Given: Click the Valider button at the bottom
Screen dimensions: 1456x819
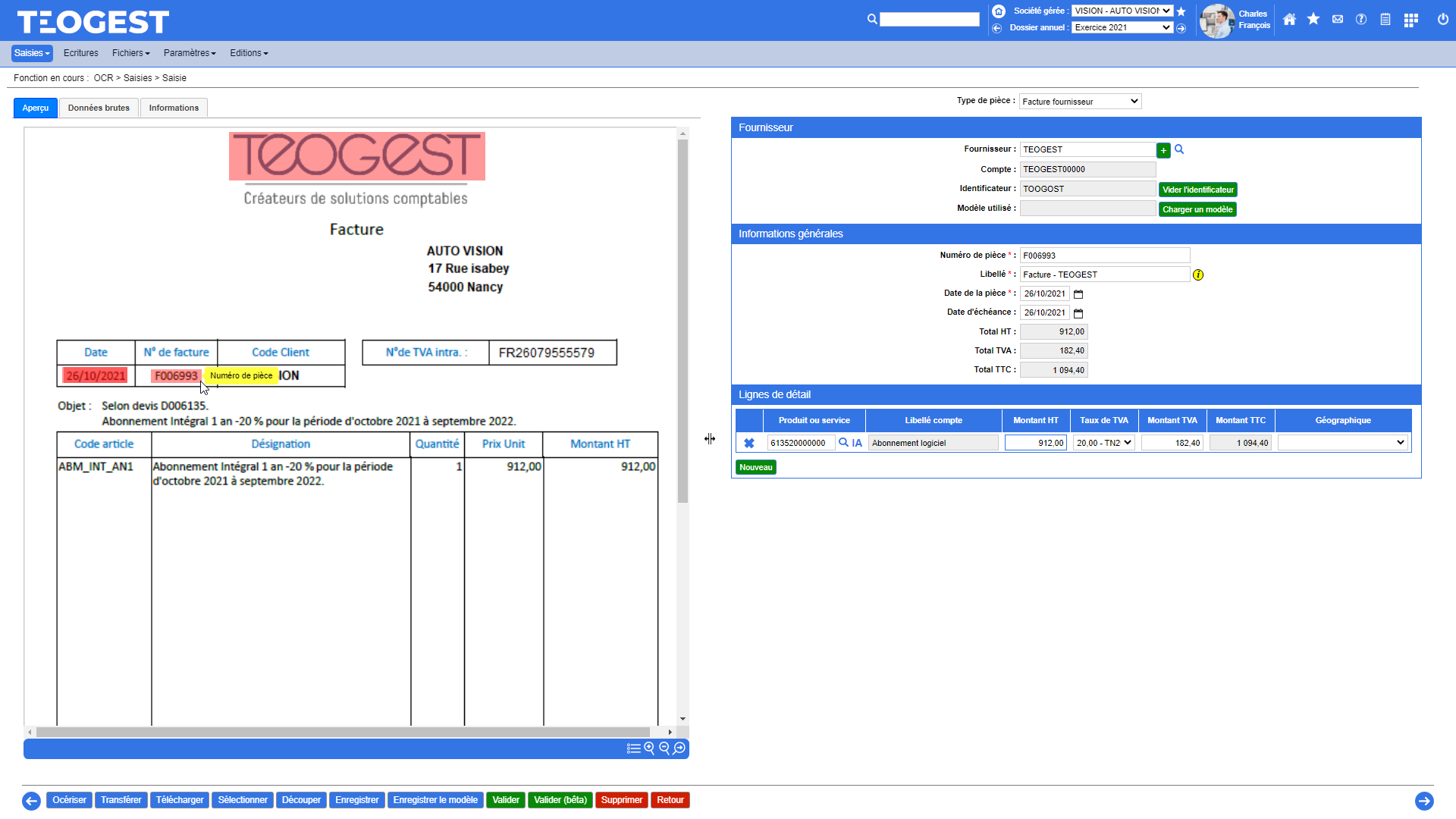Looking at the screenshot, I should [506, 800].
